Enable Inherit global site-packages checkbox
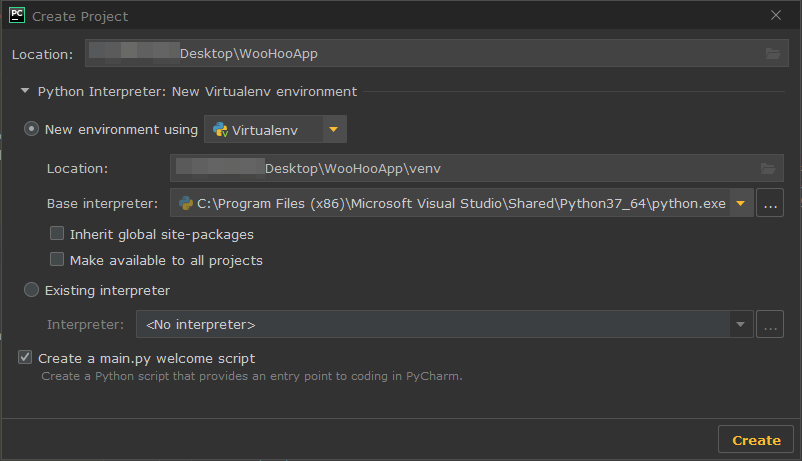The image size is (802, 461). tap(57, 233)
